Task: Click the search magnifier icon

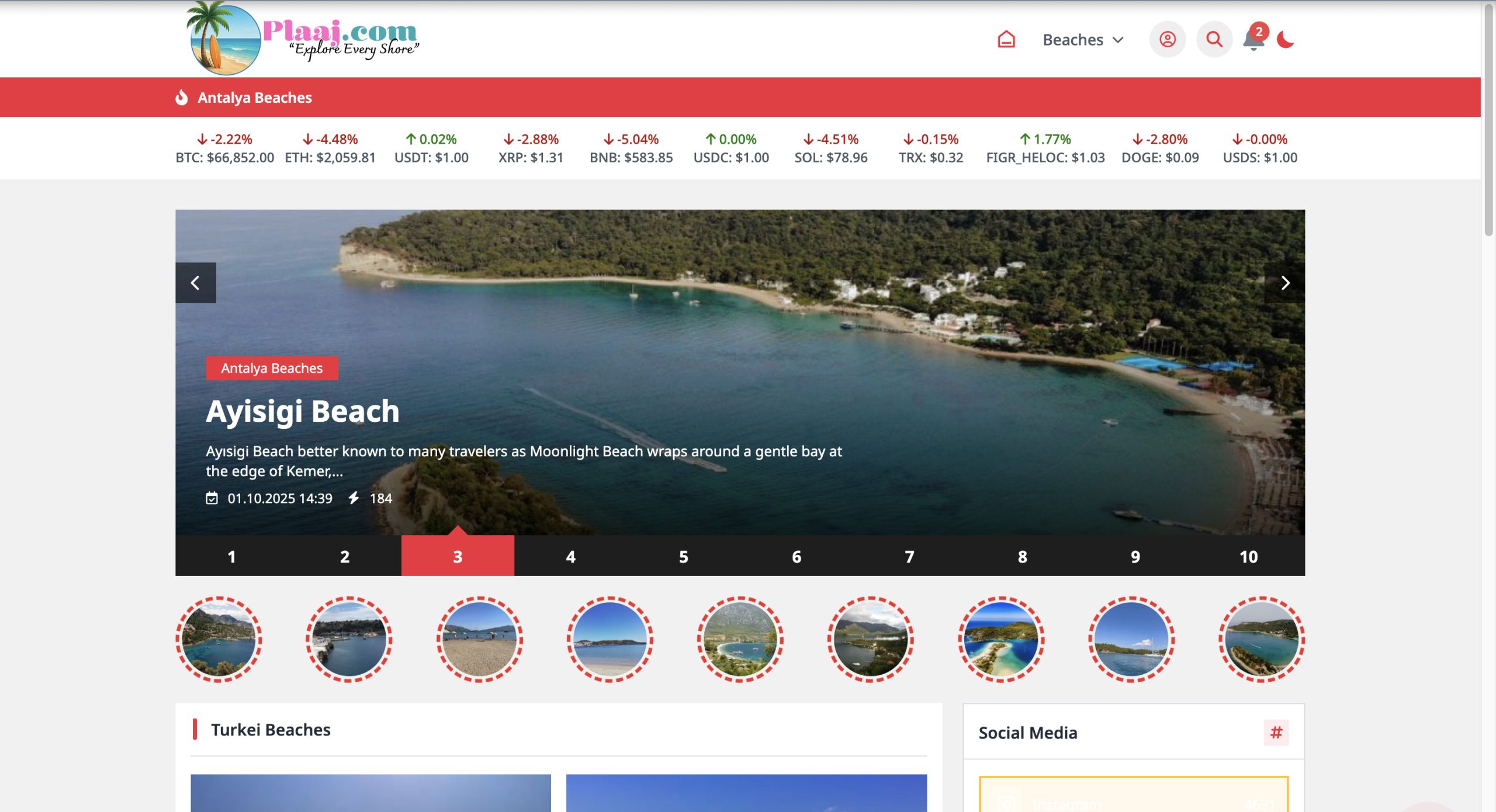Action: (x=1214, y=40)
